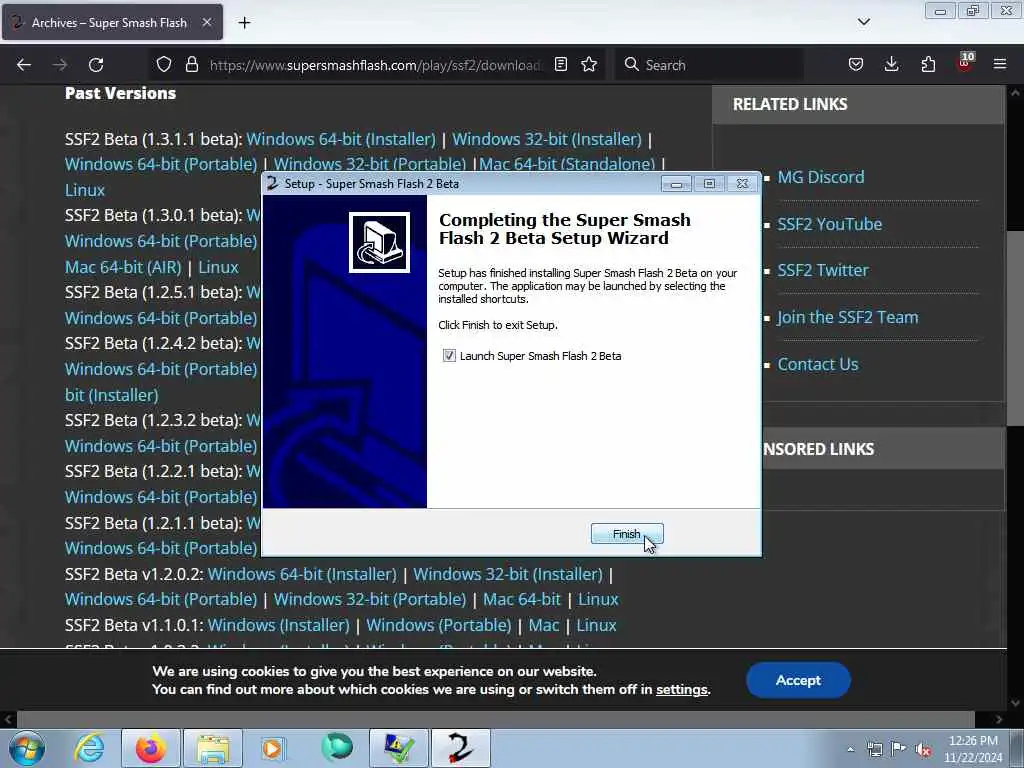
Task: Close the Archives tab
Action: 206,22
